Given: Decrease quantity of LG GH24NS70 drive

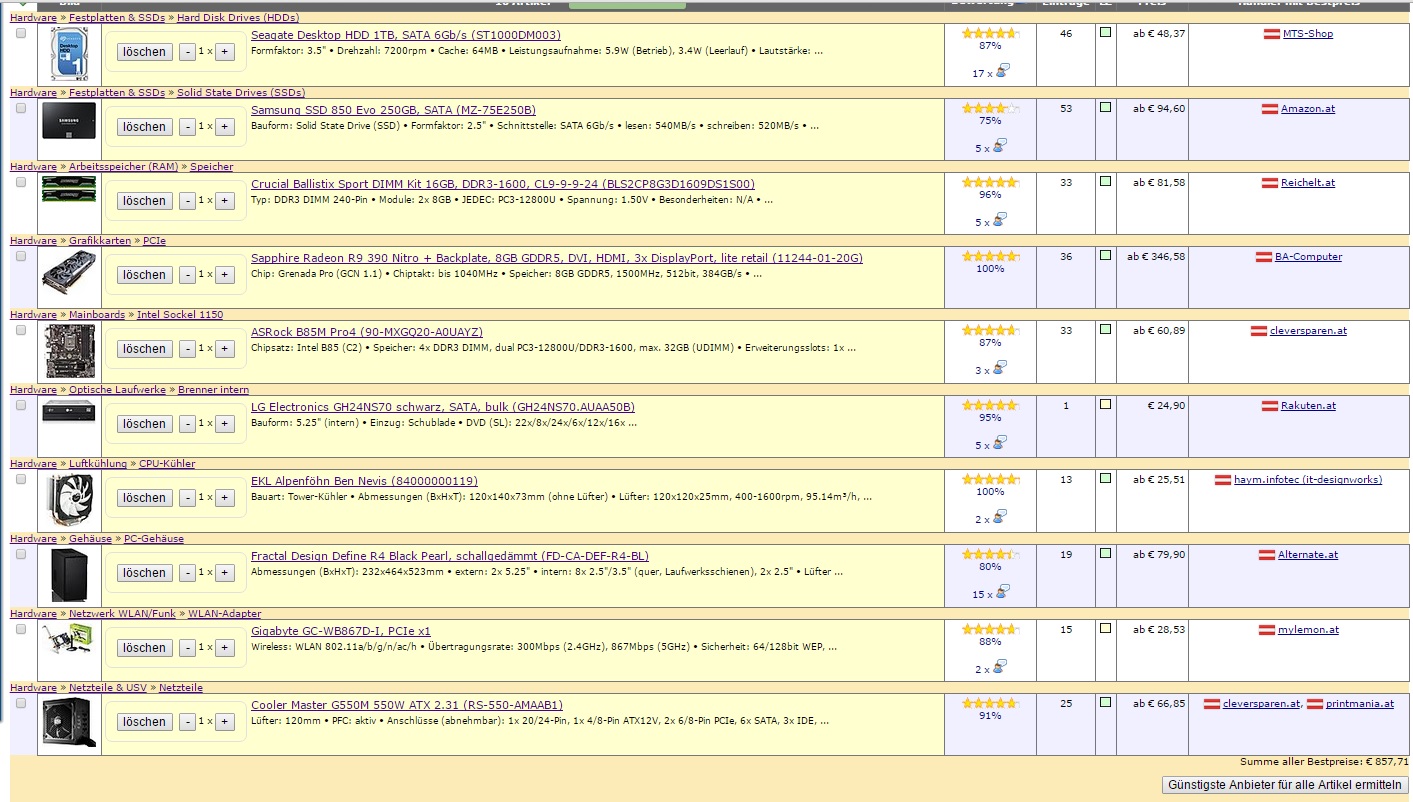Looking at the screenshot, I should (187, 424).
